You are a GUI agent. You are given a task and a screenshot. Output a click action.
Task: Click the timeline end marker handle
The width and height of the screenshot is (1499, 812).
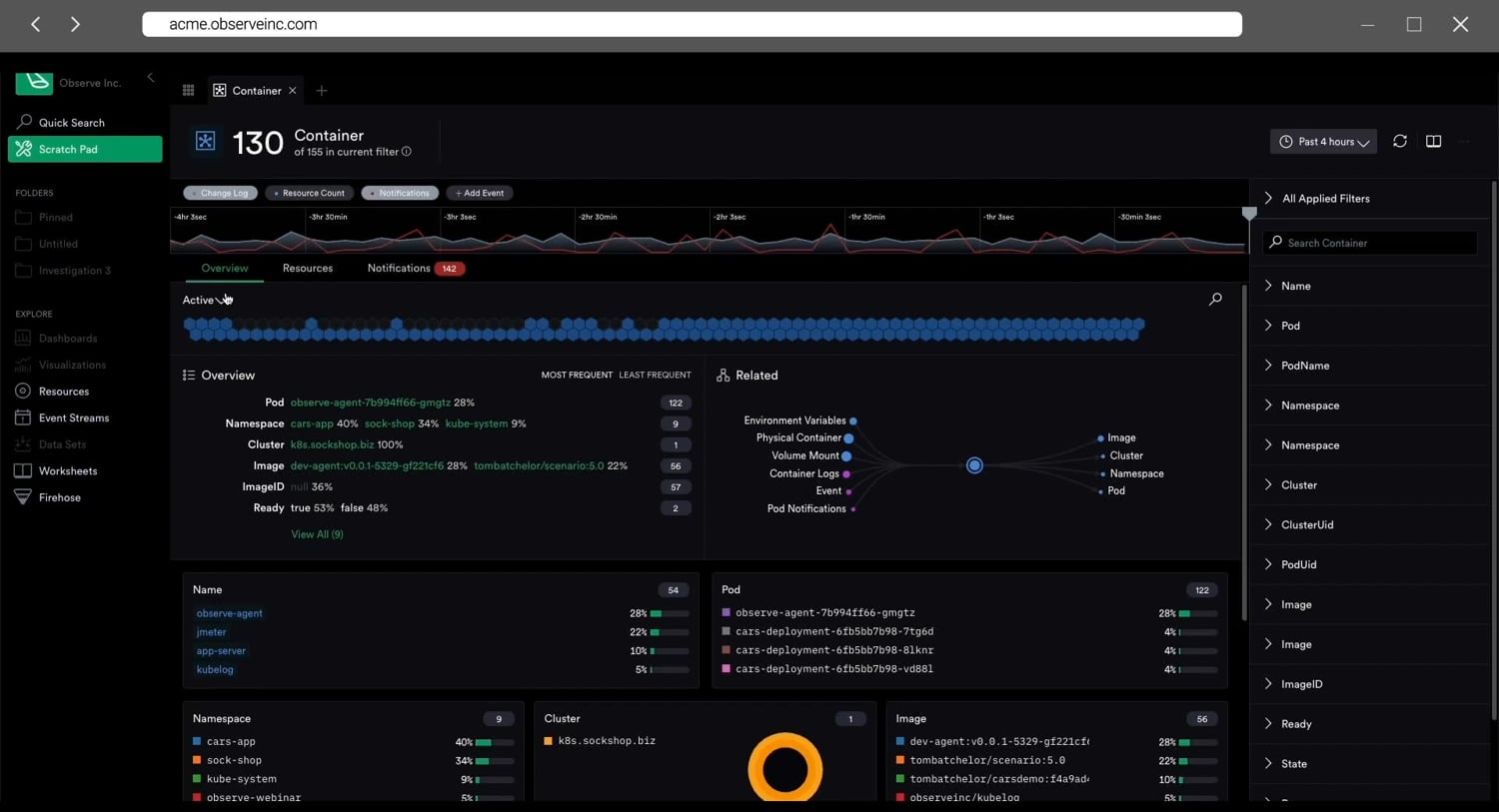[x=1249, y=214]
